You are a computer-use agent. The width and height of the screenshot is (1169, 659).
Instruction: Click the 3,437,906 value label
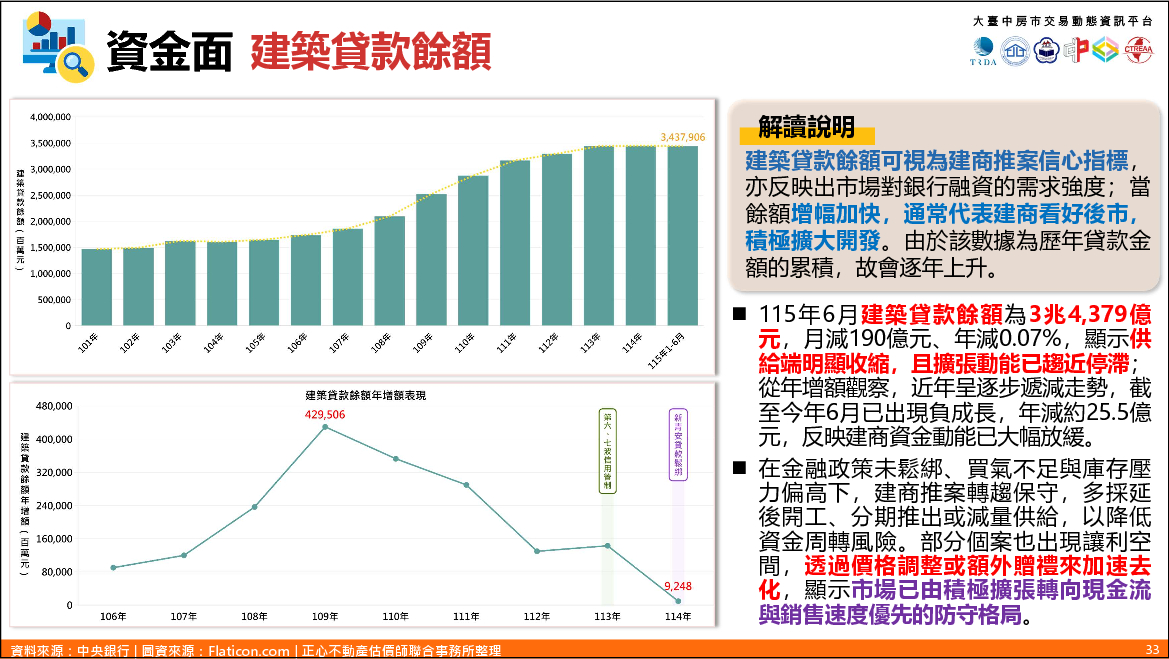682,137
